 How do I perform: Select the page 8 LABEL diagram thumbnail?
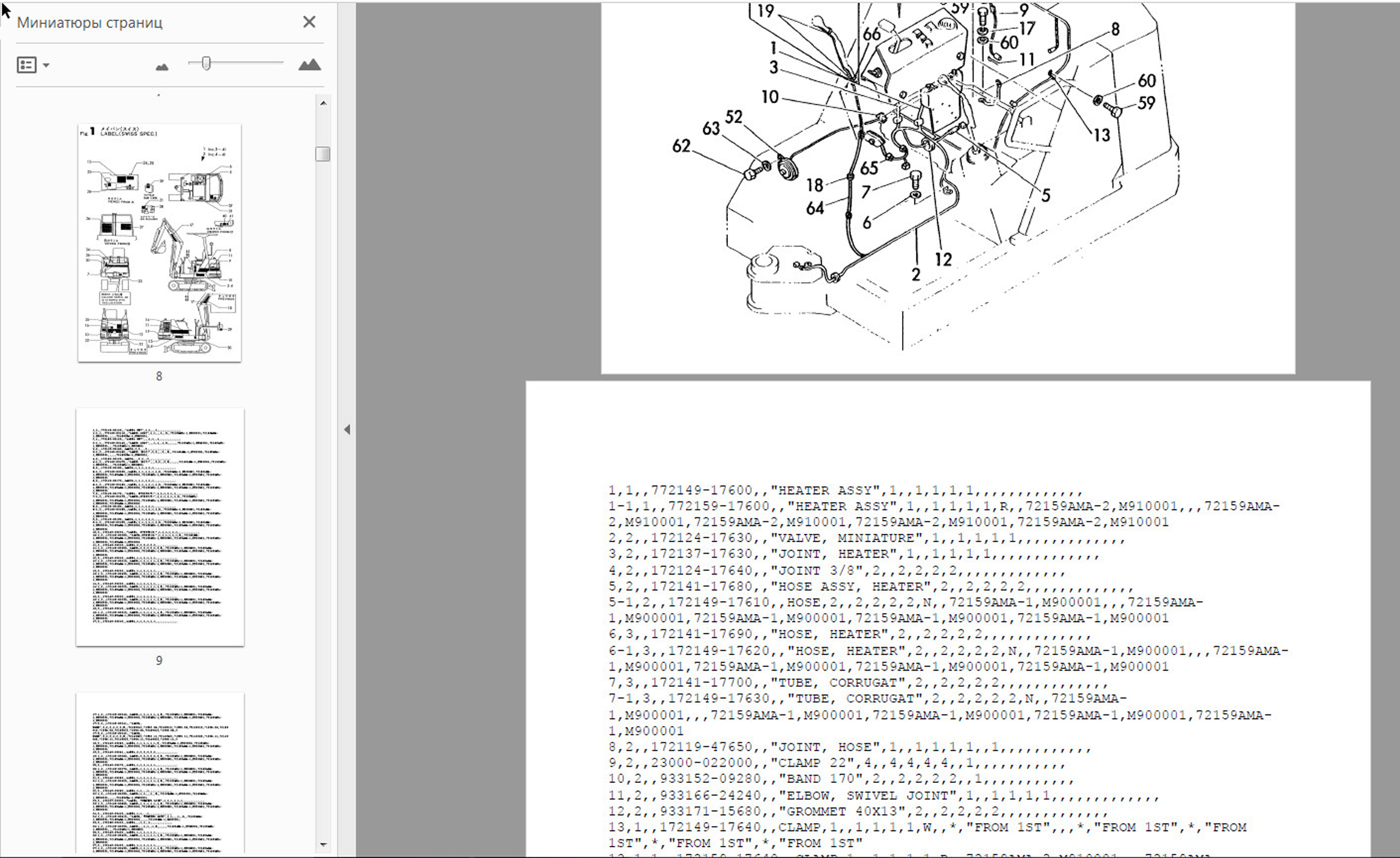coord(159,243)
